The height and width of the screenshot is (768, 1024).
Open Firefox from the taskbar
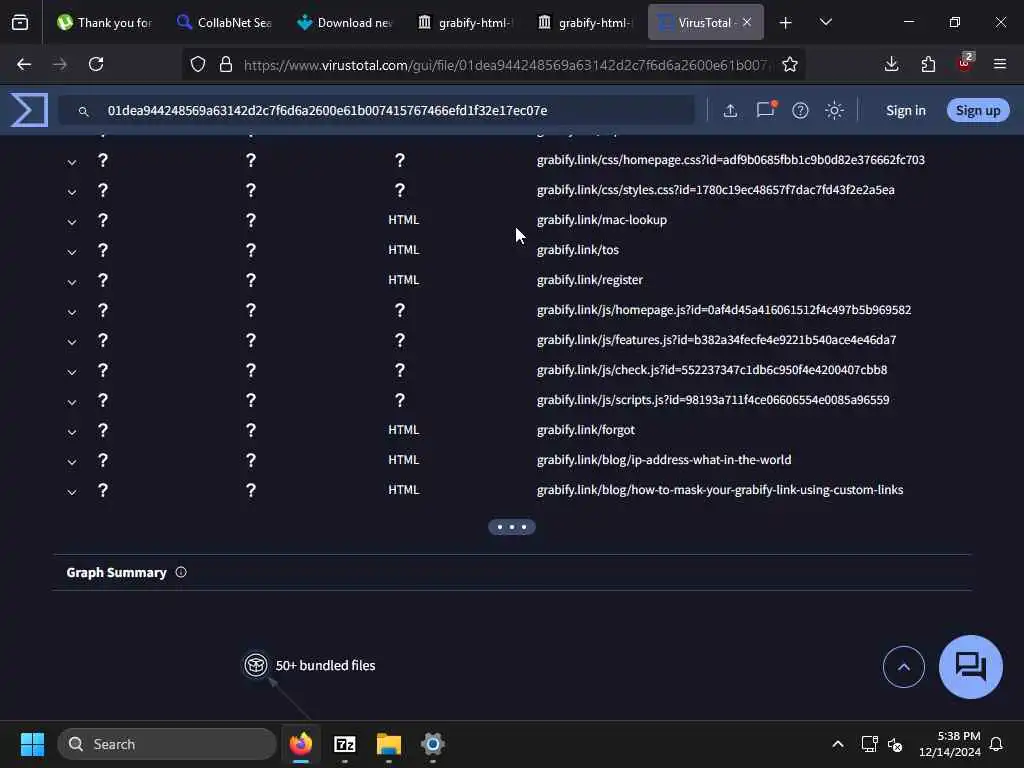click(x=300, y=744)
